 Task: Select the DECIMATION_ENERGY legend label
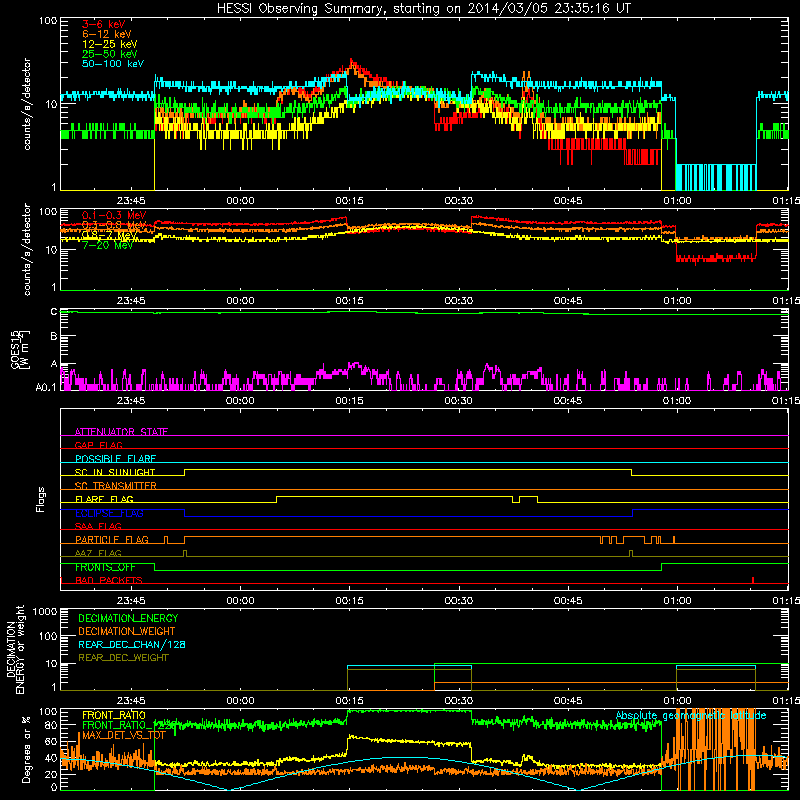128,618
